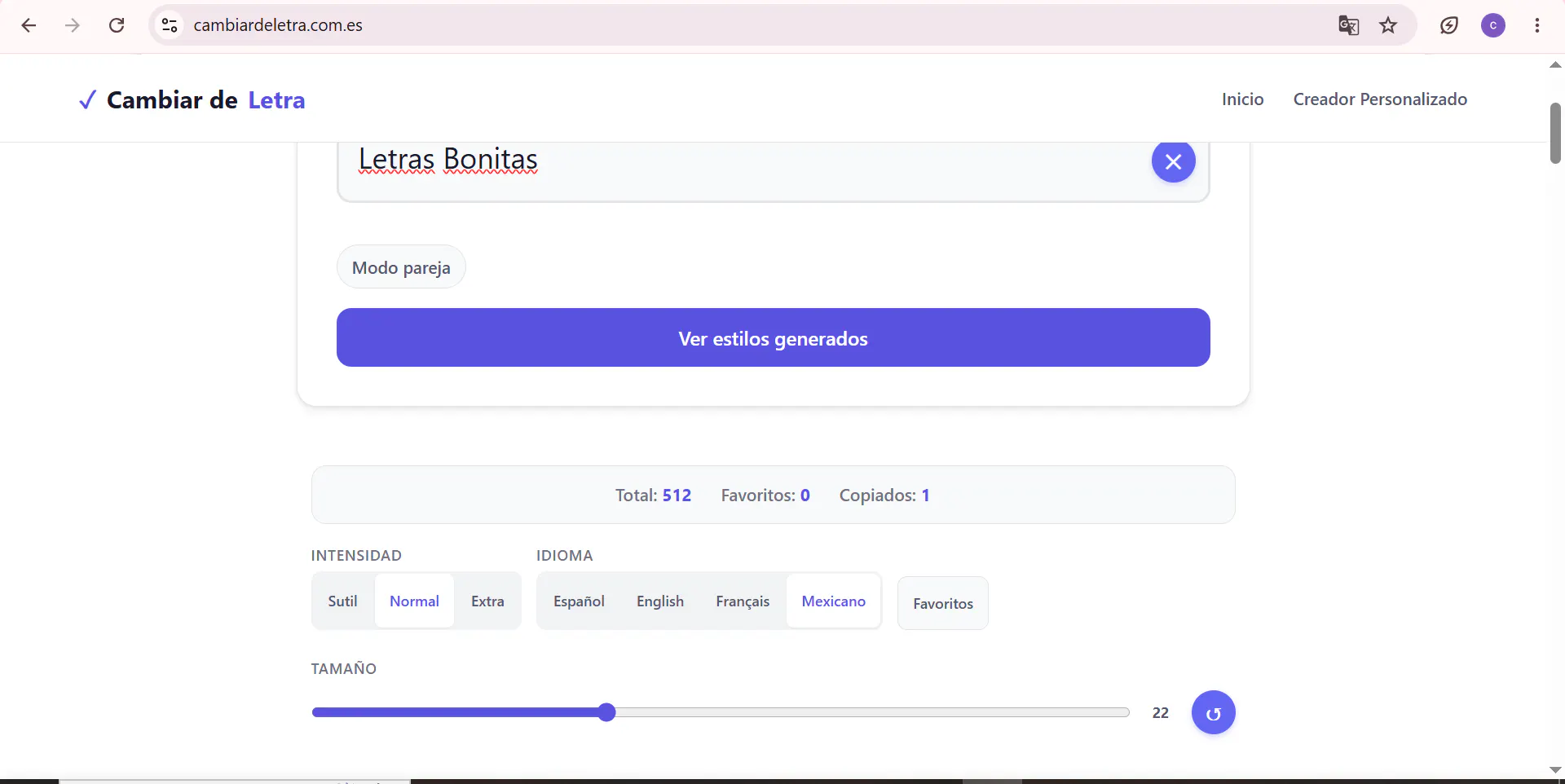This screenshot has height=784, width=1565.
Task: Click the Cambiar de Letra logo
Action: click(192, 100)
